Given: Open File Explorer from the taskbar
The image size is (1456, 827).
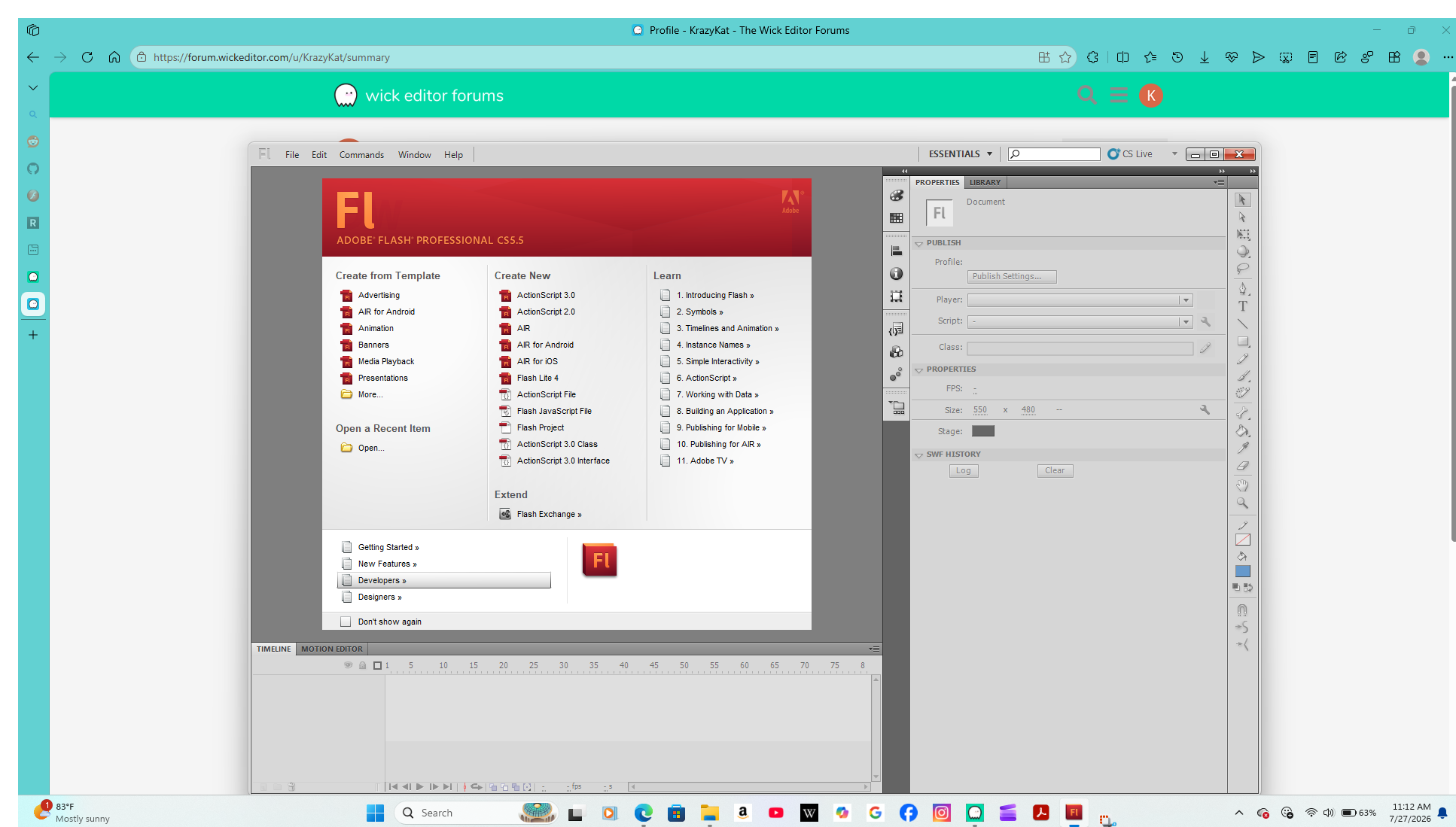Looking at the screenshot, I should pyautogui.click(x=709, y=813).
